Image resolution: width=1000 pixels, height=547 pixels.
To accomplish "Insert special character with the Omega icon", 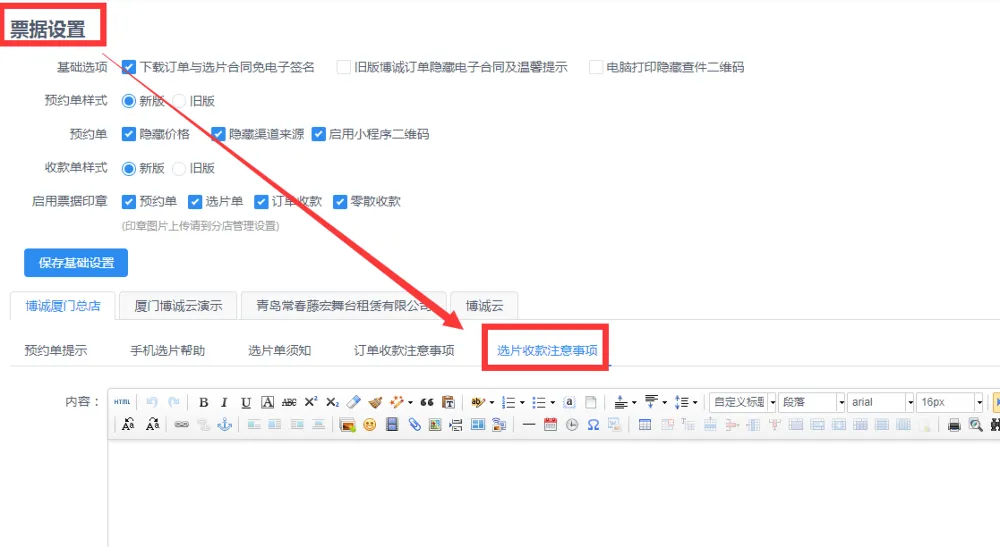I will [593, 425].
